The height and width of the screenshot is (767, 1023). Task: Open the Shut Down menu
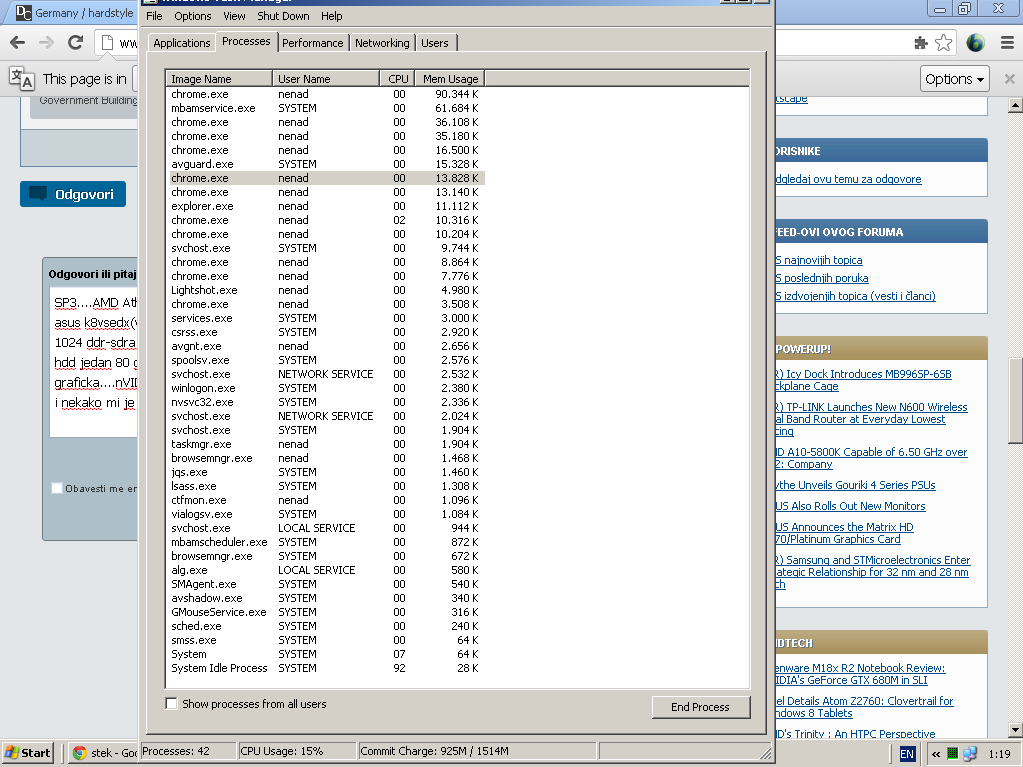[x=283, y=16]
